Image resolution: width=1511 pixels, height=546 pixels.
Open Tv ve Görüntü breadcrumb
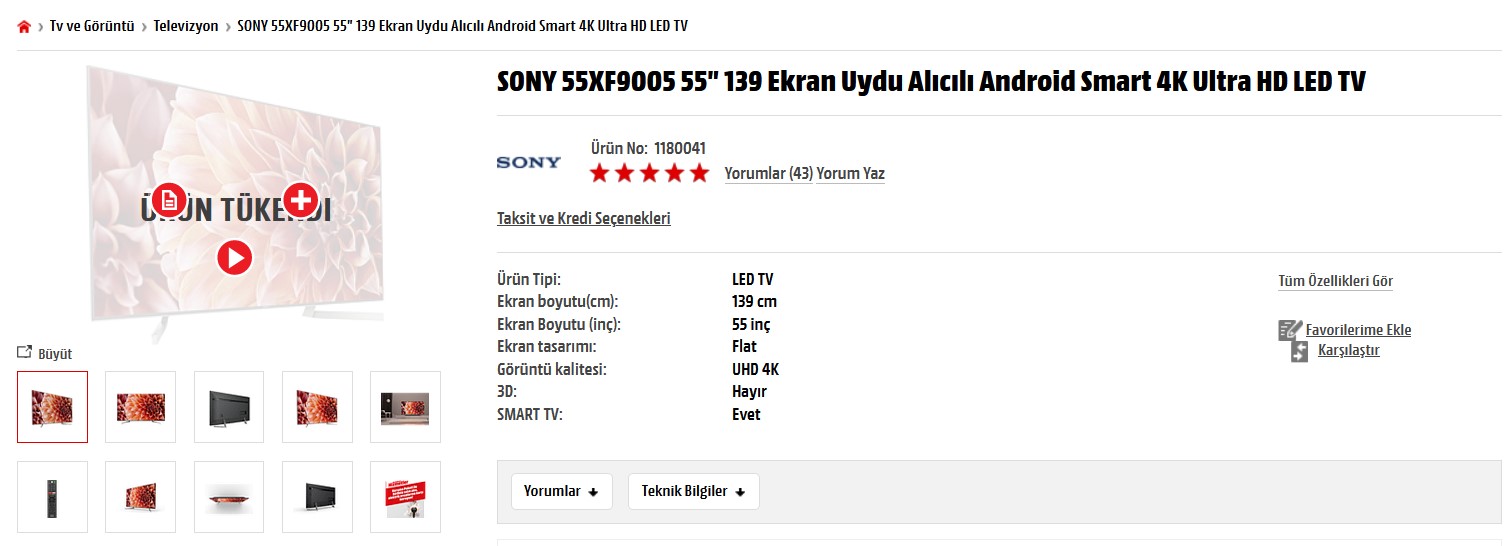tap(92, 26)
